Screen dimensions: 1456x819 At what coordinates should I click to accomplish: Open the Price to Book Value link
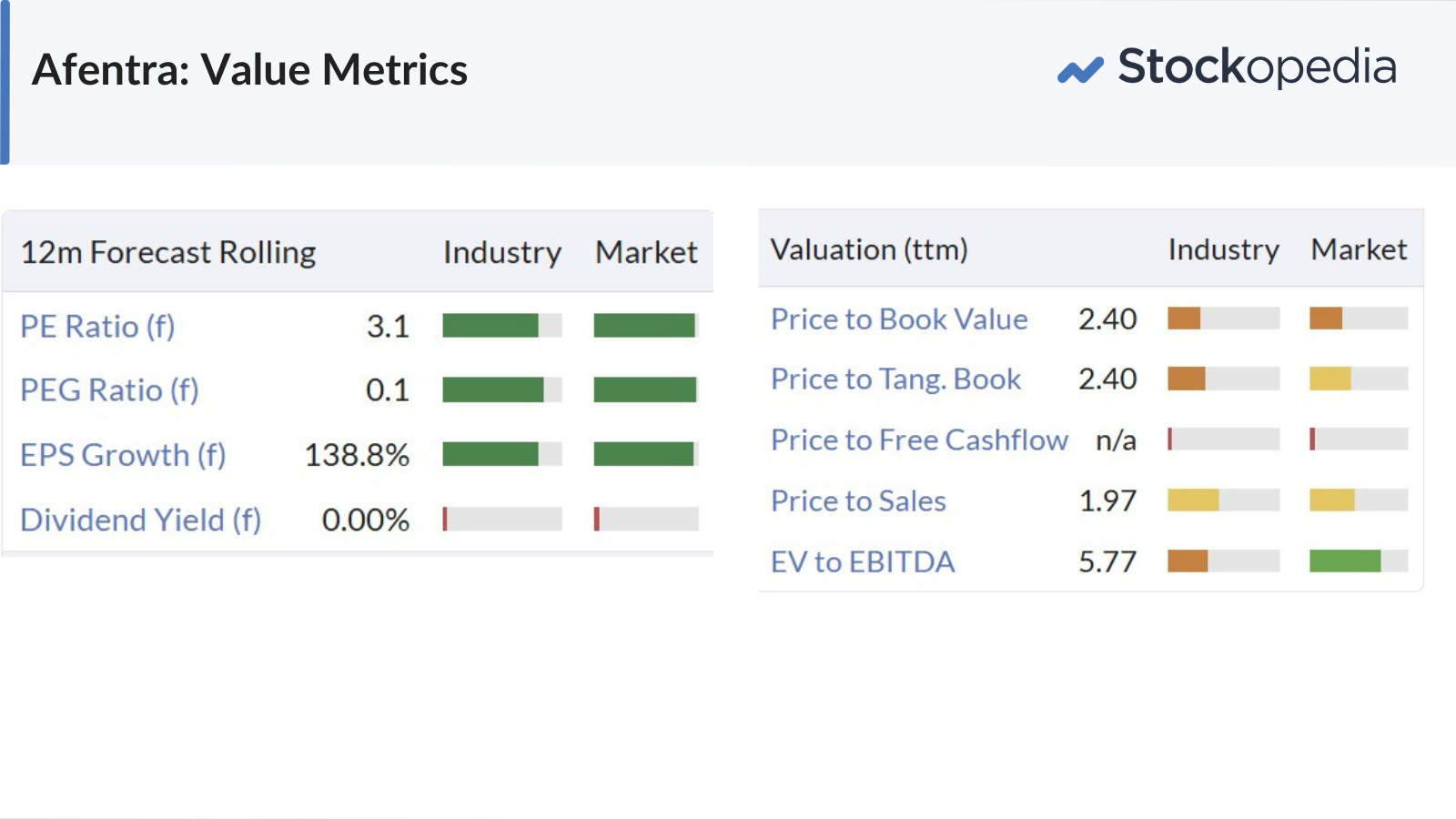(x=899, y=319)
